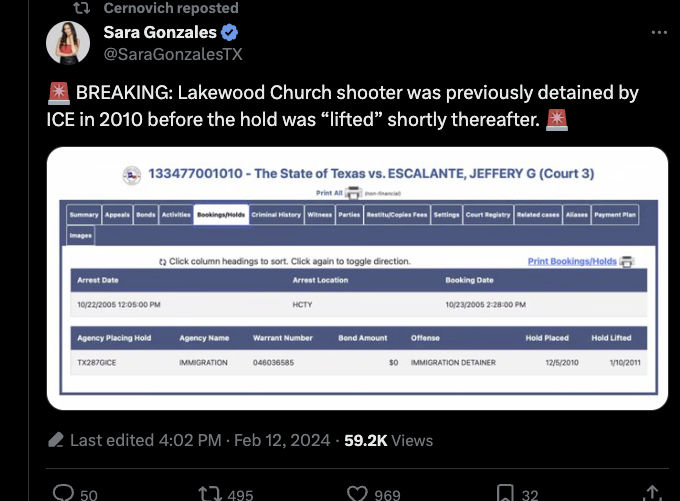Click the warrant number 046036585
Image resolution: width=680 pixels, height=501 pixels.
coord(273,363)
